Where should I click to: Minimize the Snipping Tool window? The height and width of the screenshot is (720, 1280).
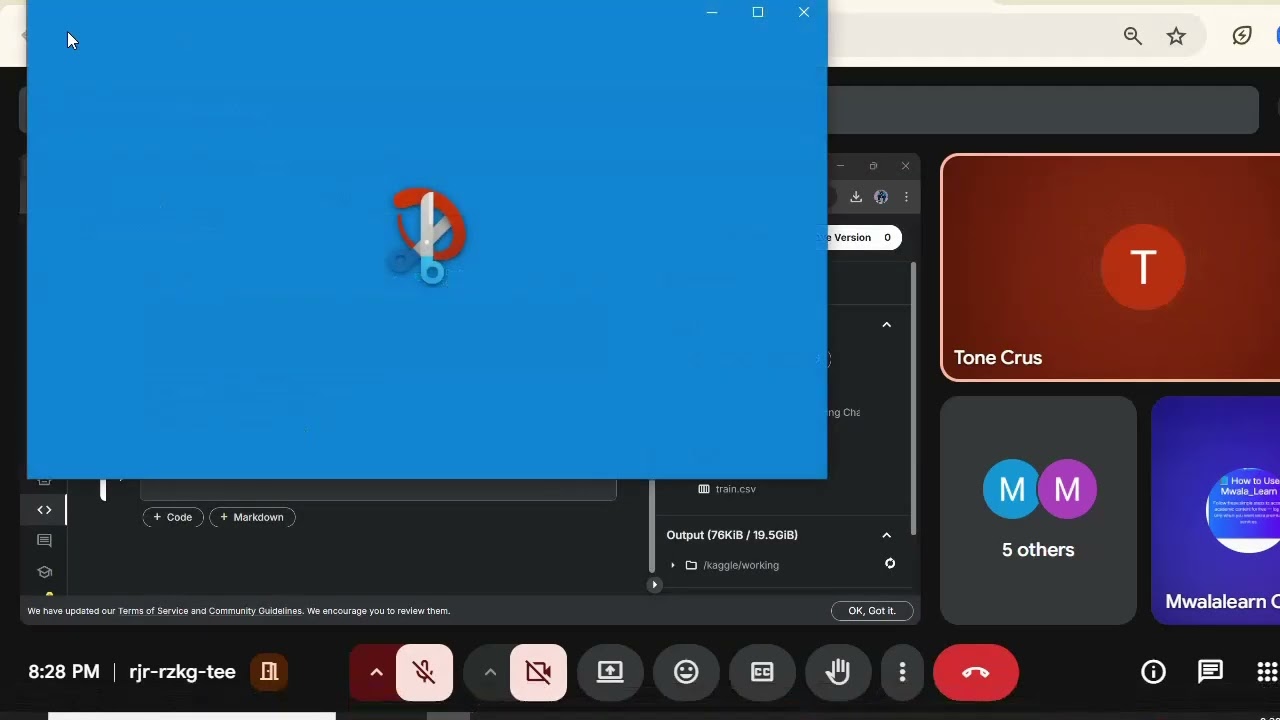click(x=712, y=12)
